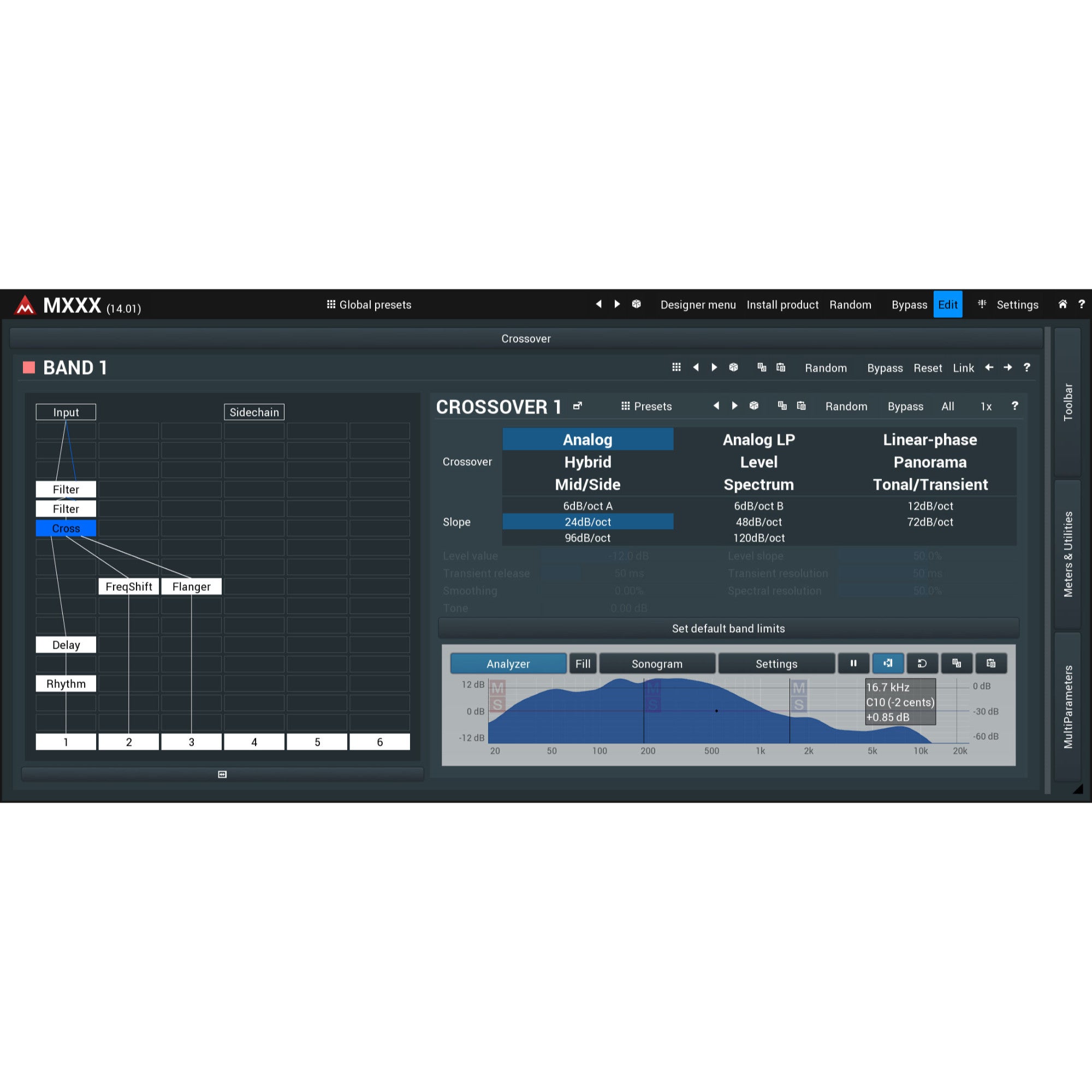Open the Global presets grid
This screenshot has height=1092, width=1092.
pos(369,305)
